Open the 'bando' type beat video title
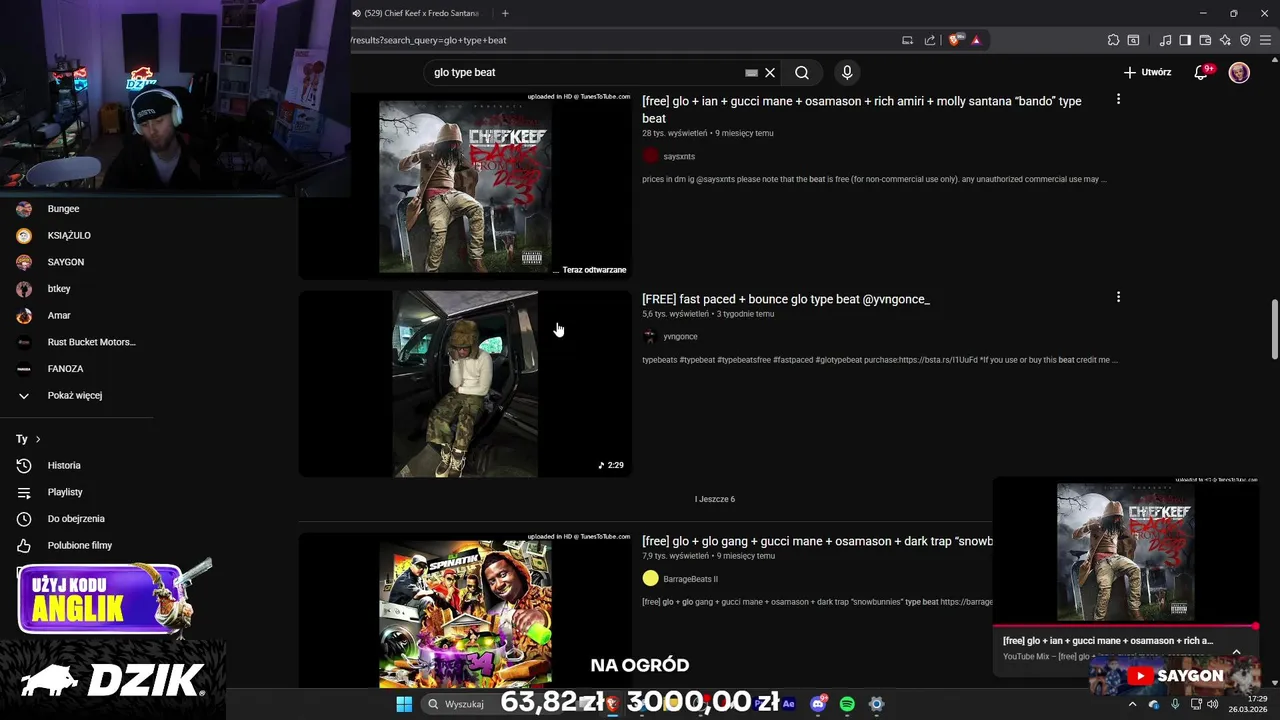The width and height of the screenshot is (1280, 720). coord(861,109)
